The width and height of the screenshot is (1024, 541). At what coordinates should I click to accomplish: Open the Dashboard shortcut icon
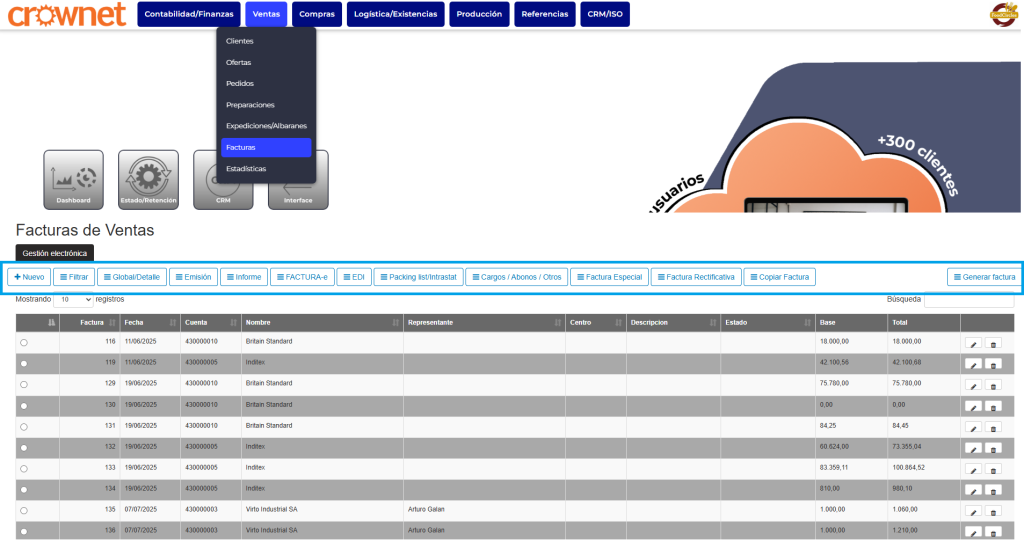(73, 179)
